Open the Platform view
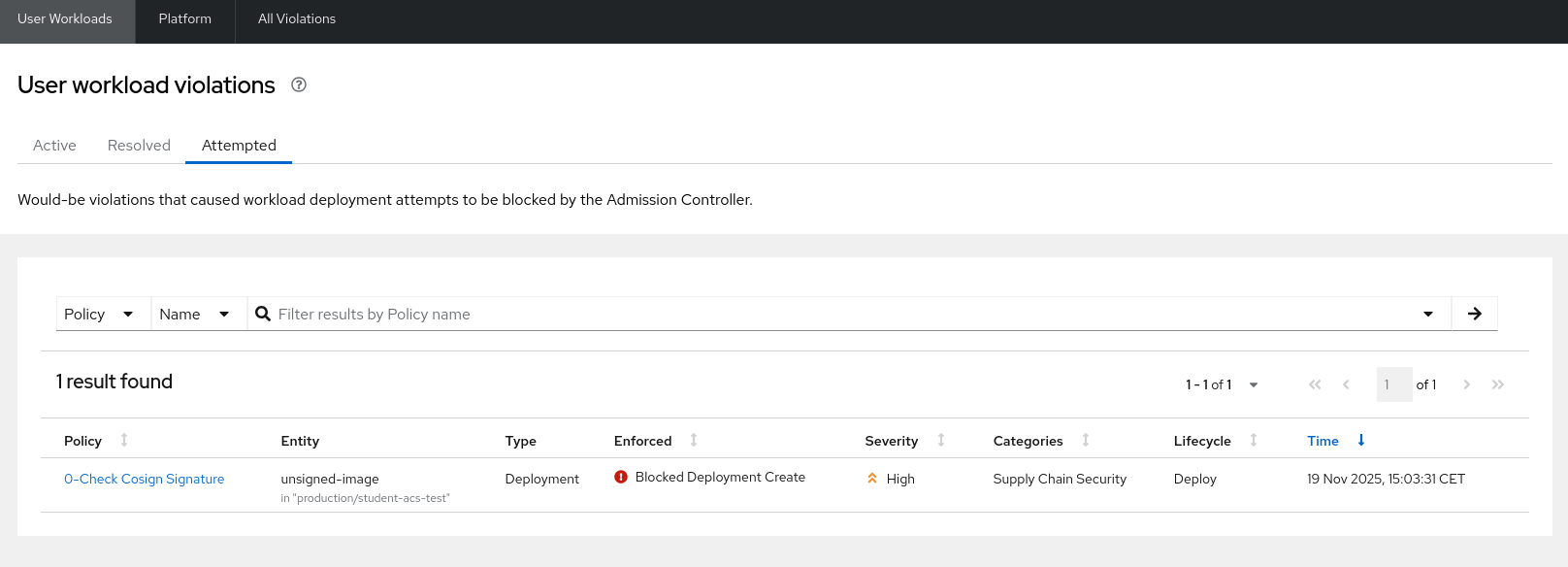This screenshot has width=1568, height=567. (184, 19)
